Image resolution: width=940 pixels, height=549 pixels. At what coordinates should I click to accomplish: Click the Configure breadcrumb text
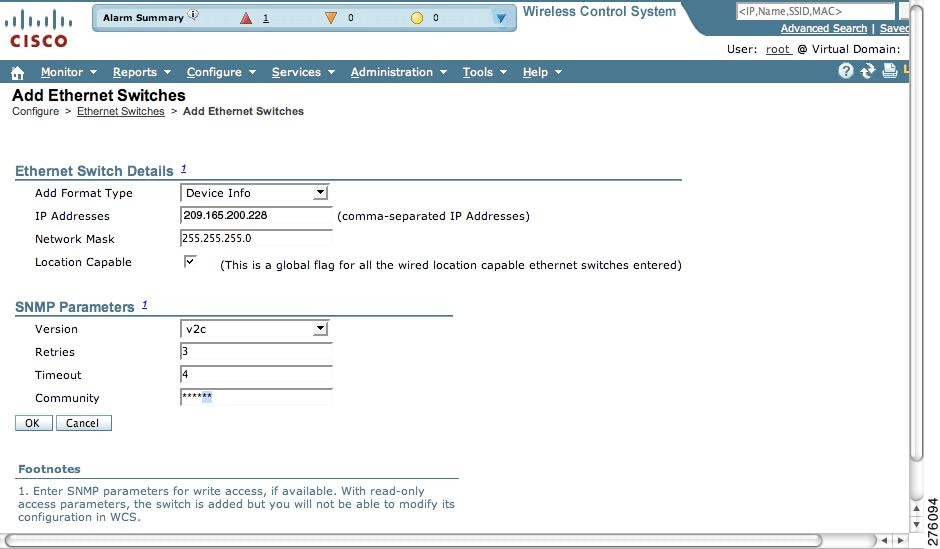[35, 111]
